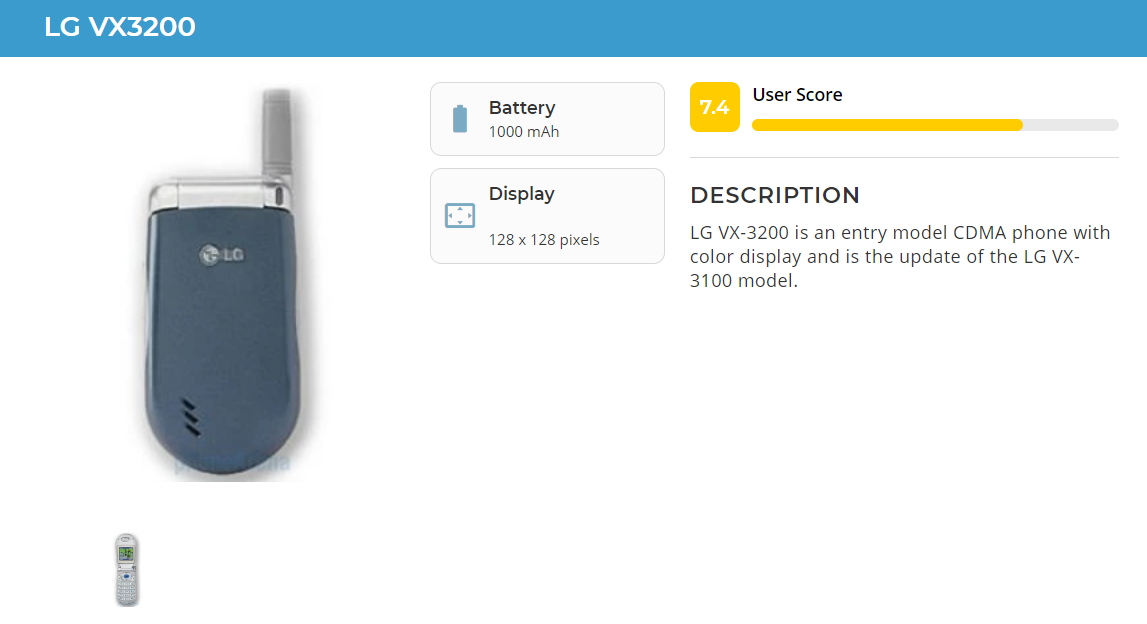Click the User Score progress bar
Image resolution: width=1147 pixels, height=624 pixels.
coord(934,125)
